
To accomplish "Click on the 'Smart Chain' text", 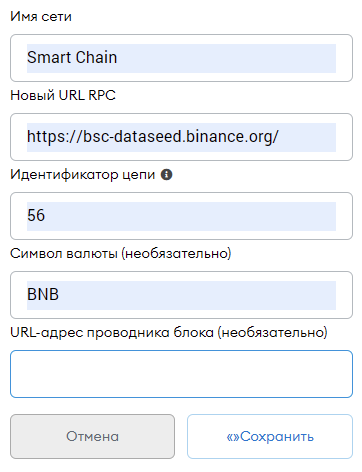I will (72, 57).
